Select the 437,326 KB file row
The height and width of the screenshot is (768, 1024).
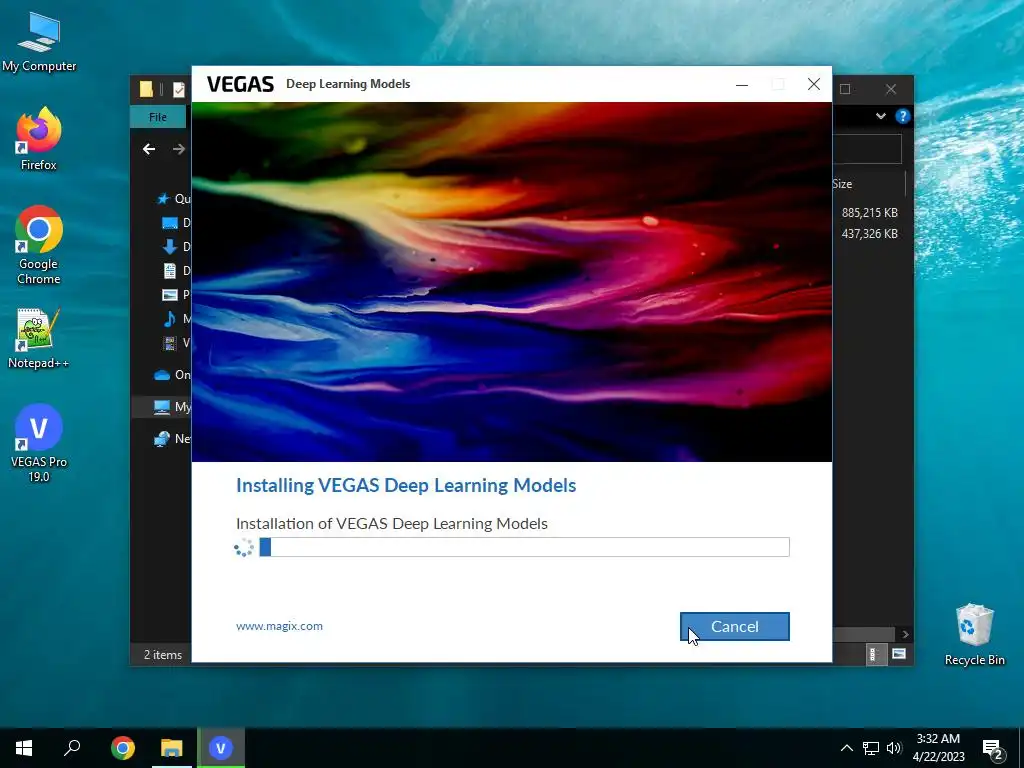pos(869,234)
